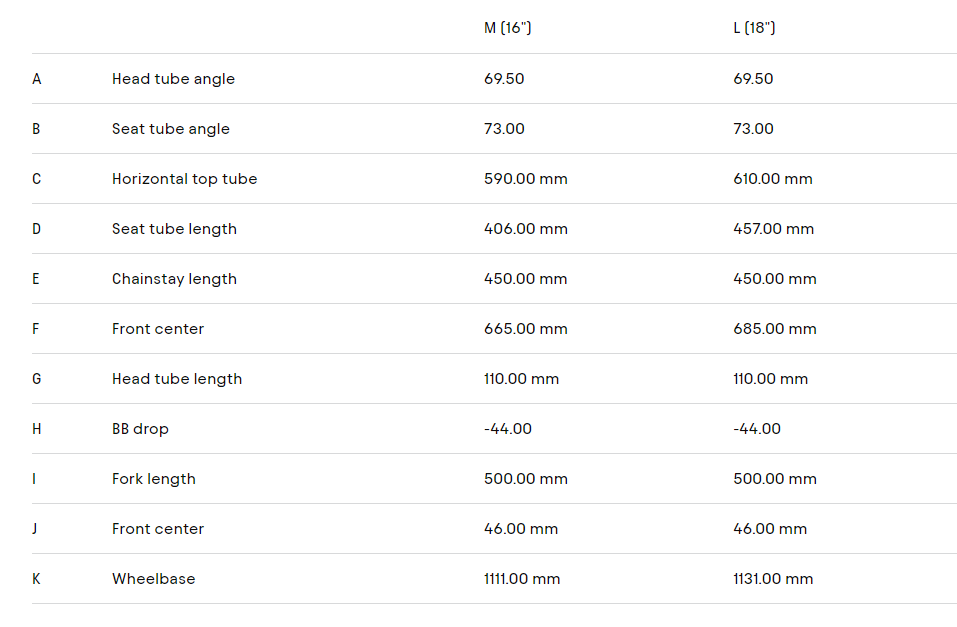Viewport: 957px width, 627px height.
Task: Select the 69.50 value under M size
Action: [x=504, y=79]
